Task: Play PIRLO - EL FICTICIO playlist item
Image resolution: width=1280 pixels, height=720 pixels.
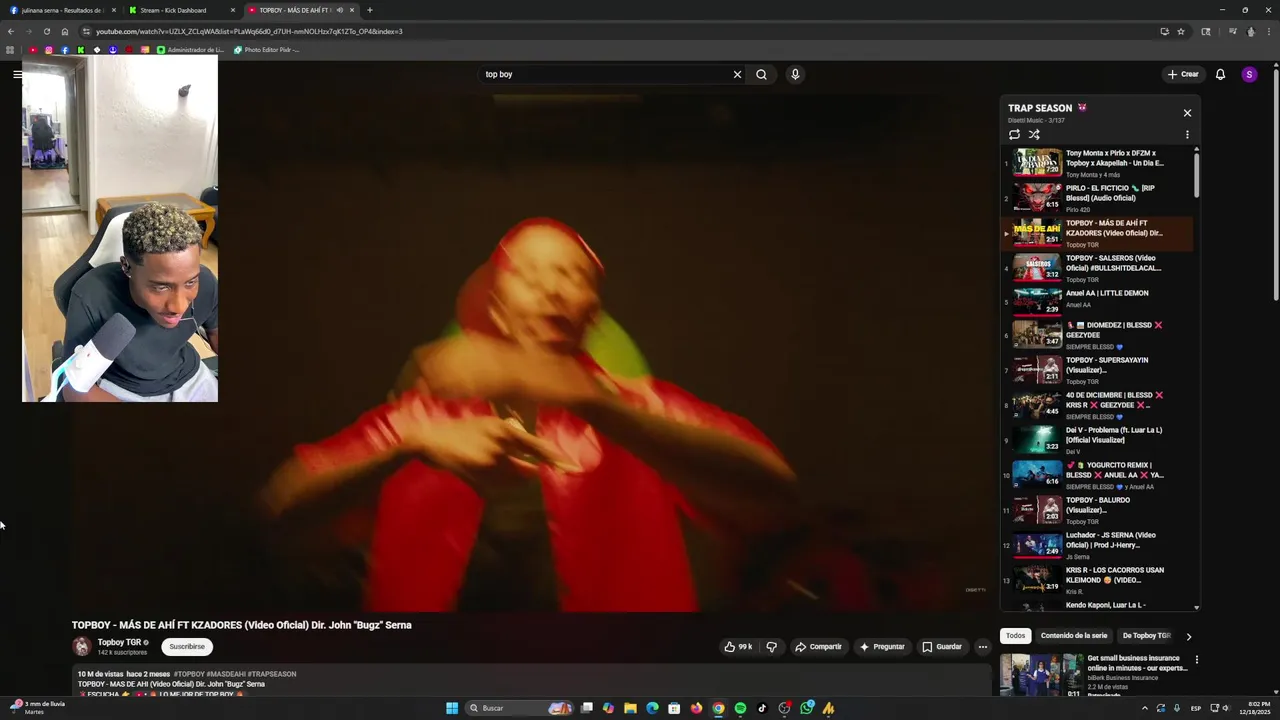Action: (1097, 198)
